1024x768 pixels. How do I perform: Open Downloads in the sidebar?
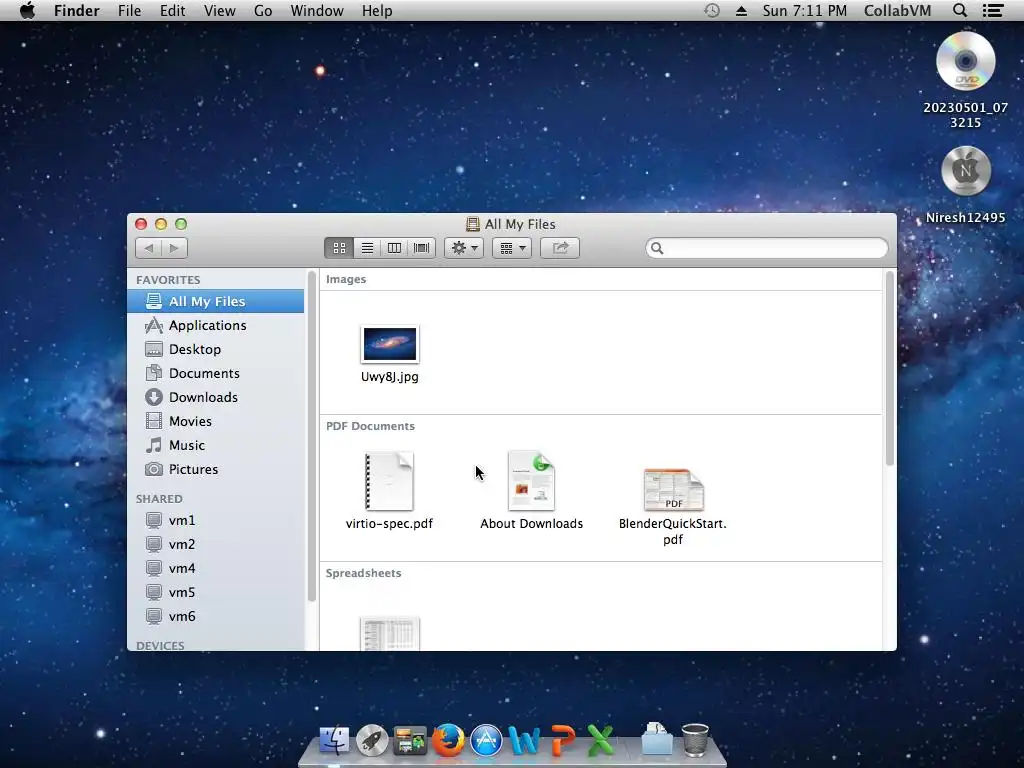(x=216, y=397)
